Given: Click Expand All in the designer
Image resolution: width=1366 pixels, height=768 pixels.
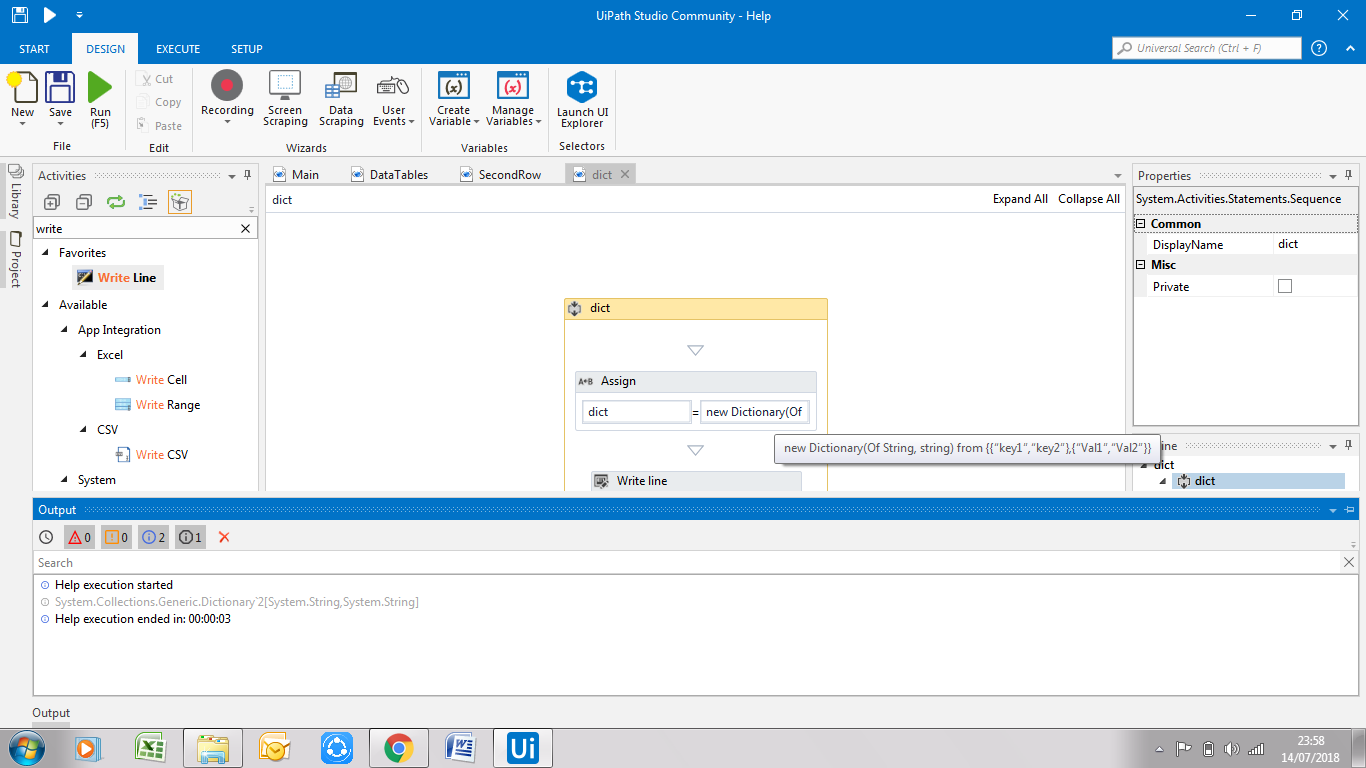Looking at the screenshot, I should tap(1020, 199).
